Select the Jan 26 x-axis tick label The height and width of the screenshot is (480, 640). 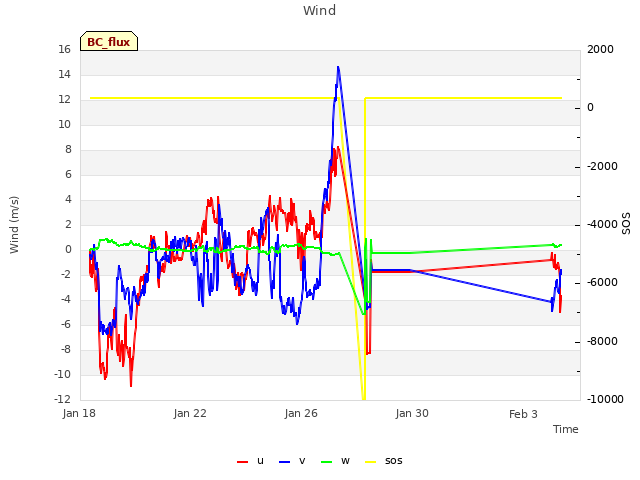(x=301, y=413)
